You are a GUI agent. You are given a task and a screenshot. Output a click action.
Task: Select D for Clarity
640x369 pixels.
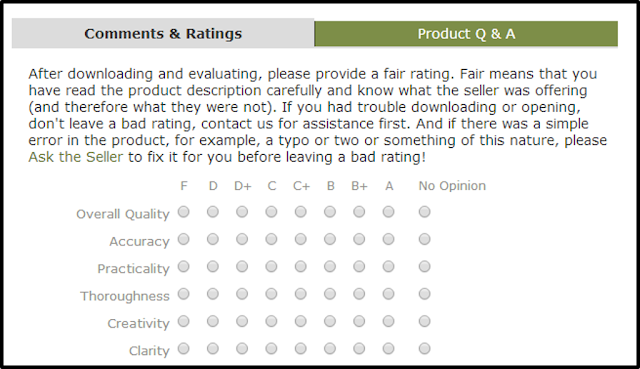(213, 349)
